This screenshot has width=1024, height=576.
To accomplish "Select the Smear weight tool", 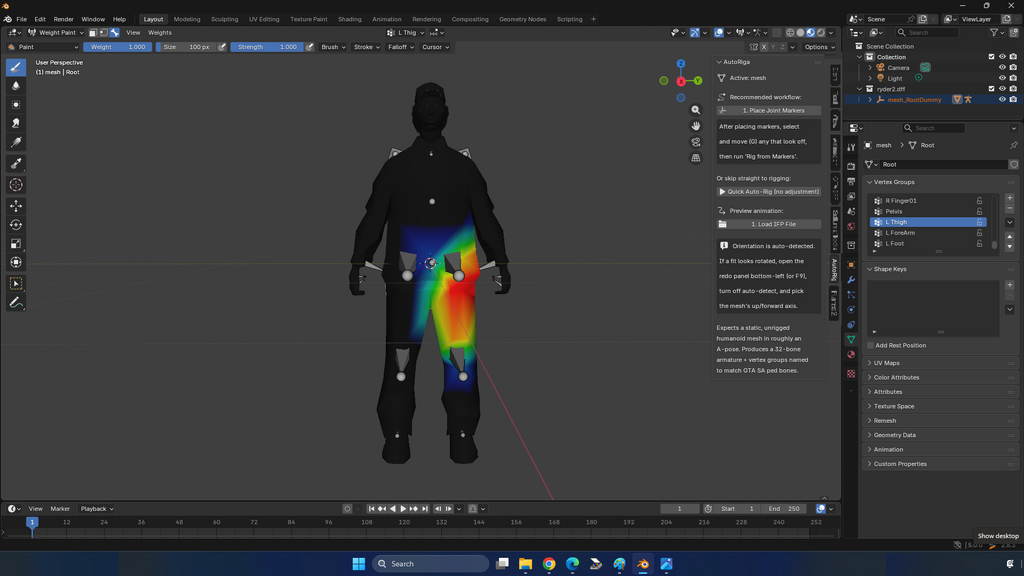I will click(x=16, y=123).
